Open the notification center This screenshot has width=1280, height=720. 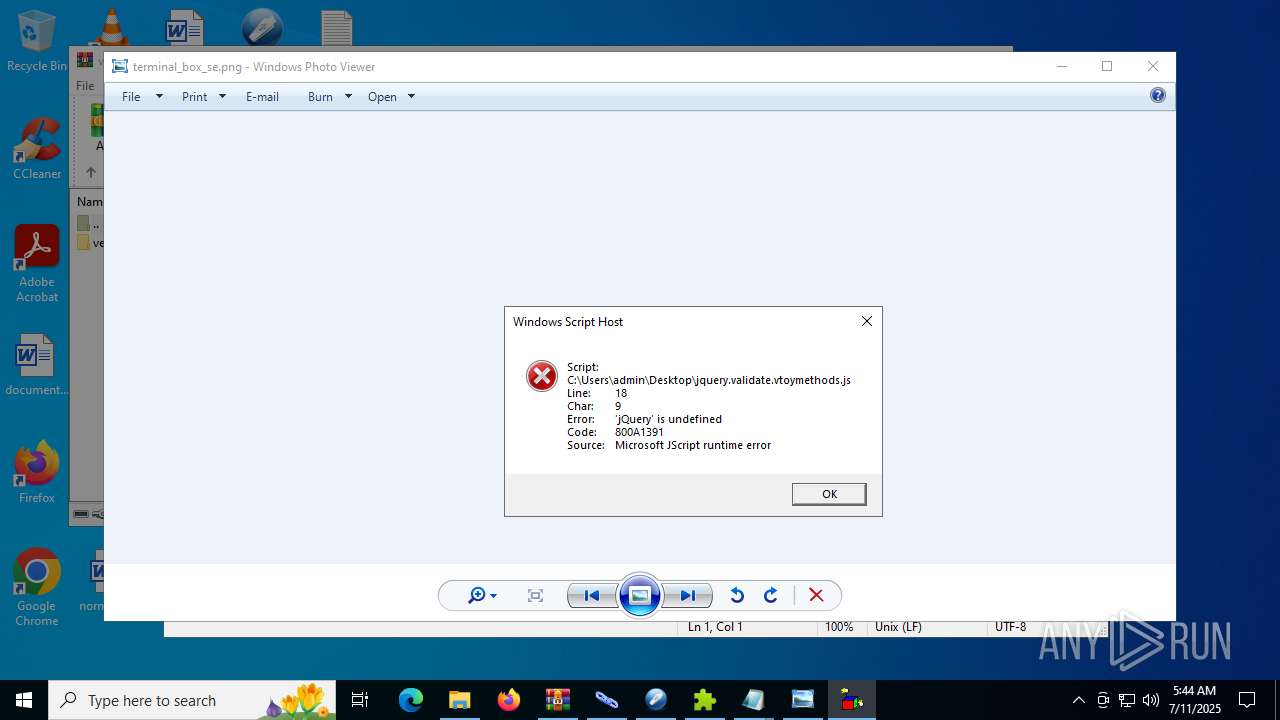1247,700
